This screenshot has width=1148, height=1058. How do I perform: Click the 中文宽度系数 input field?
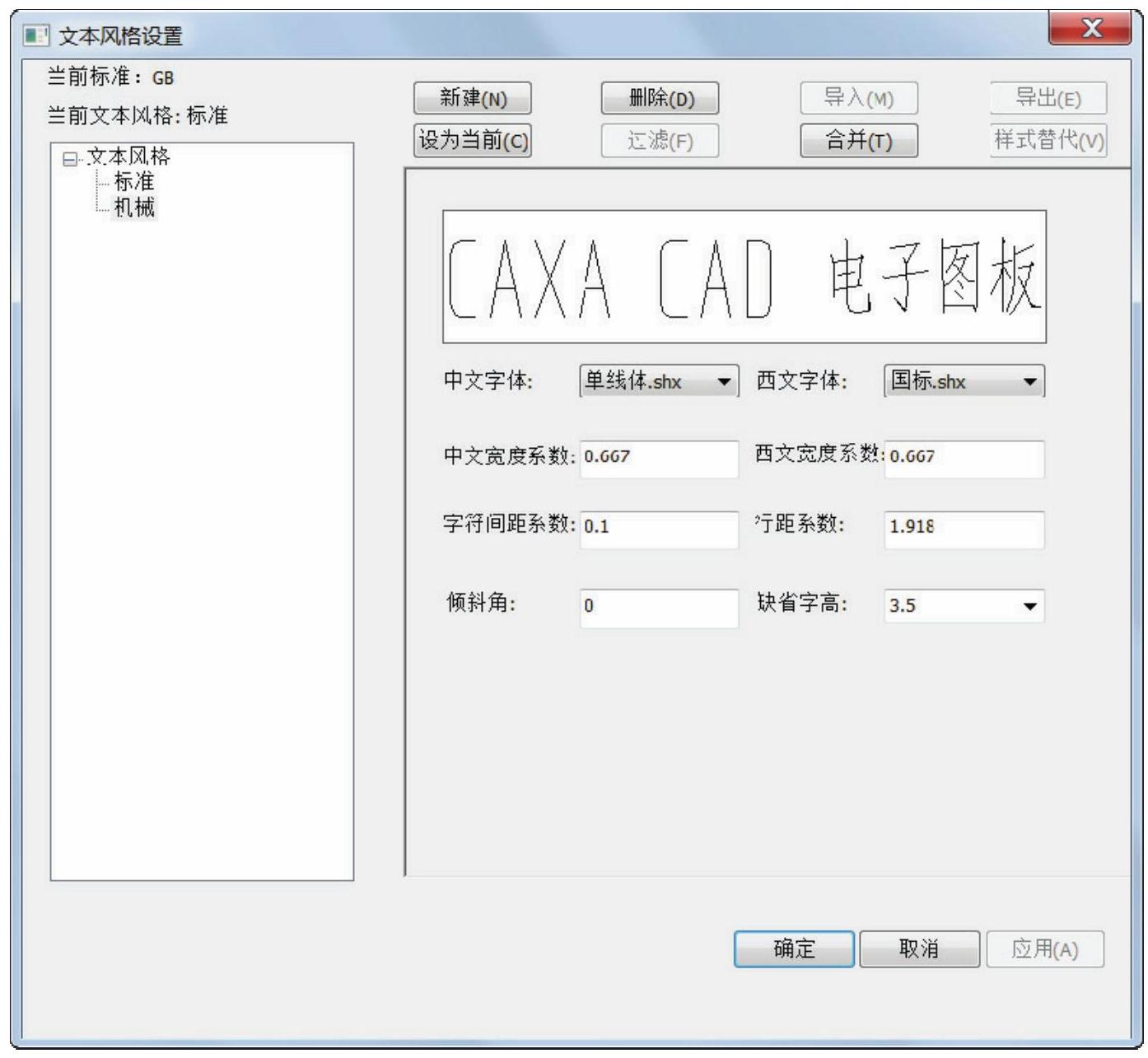pos(659,459)
